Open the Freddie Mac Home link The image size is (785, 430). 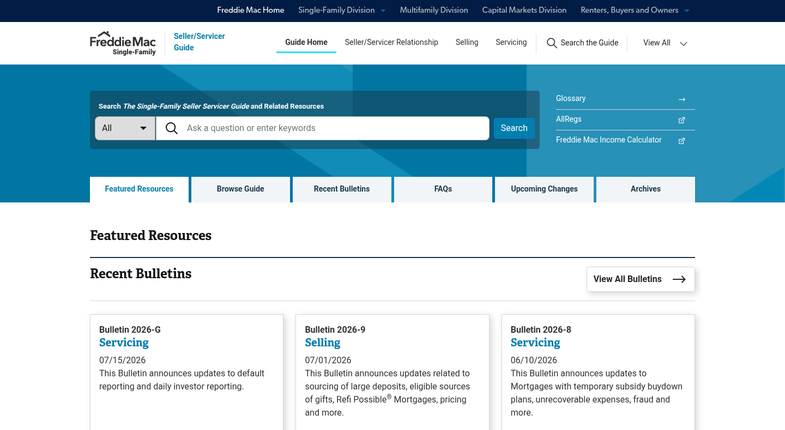[250, 10]
